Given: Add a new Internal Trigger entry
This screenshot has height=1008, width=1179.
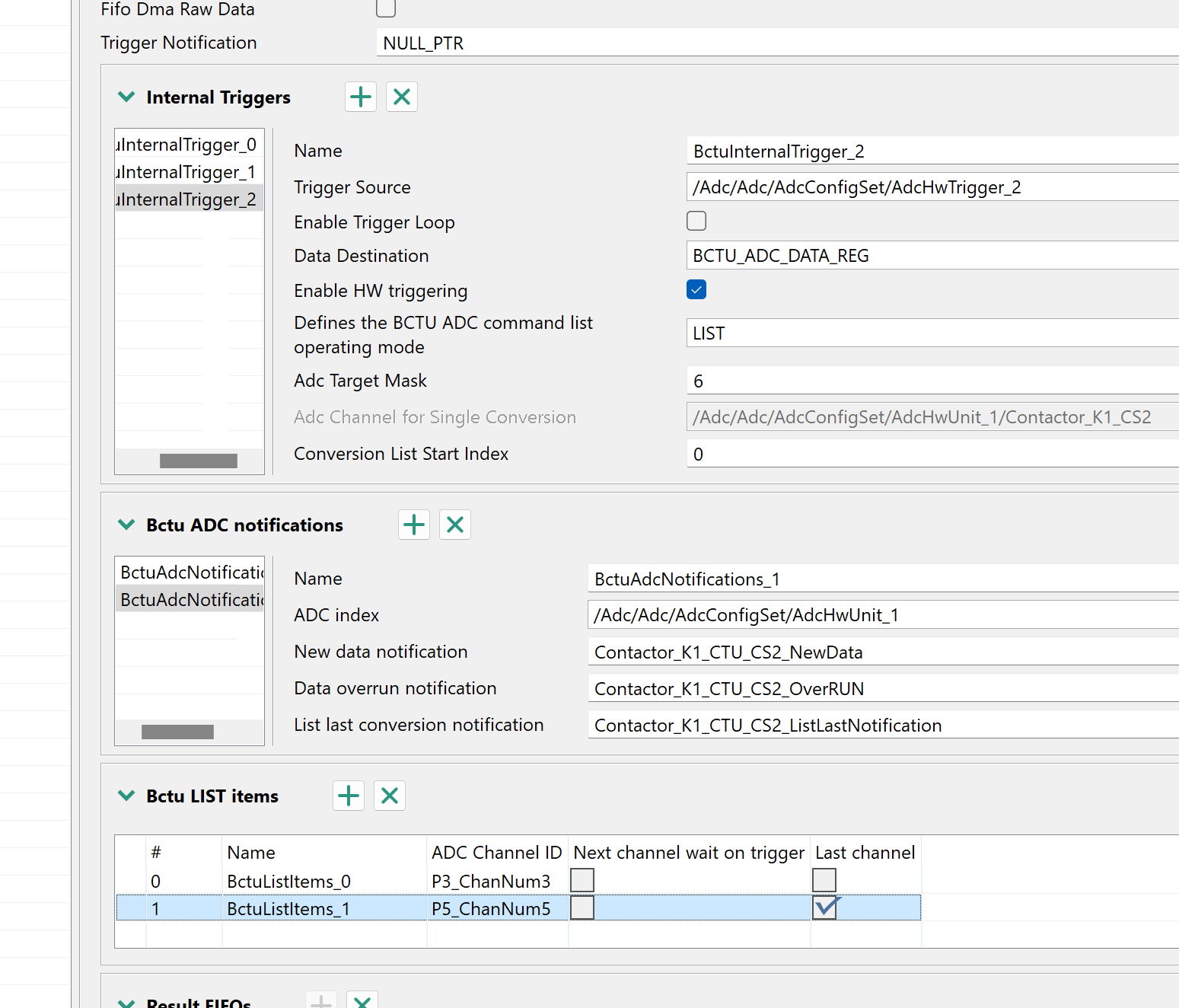Looking at the screenshot, I should click(360, 97).
